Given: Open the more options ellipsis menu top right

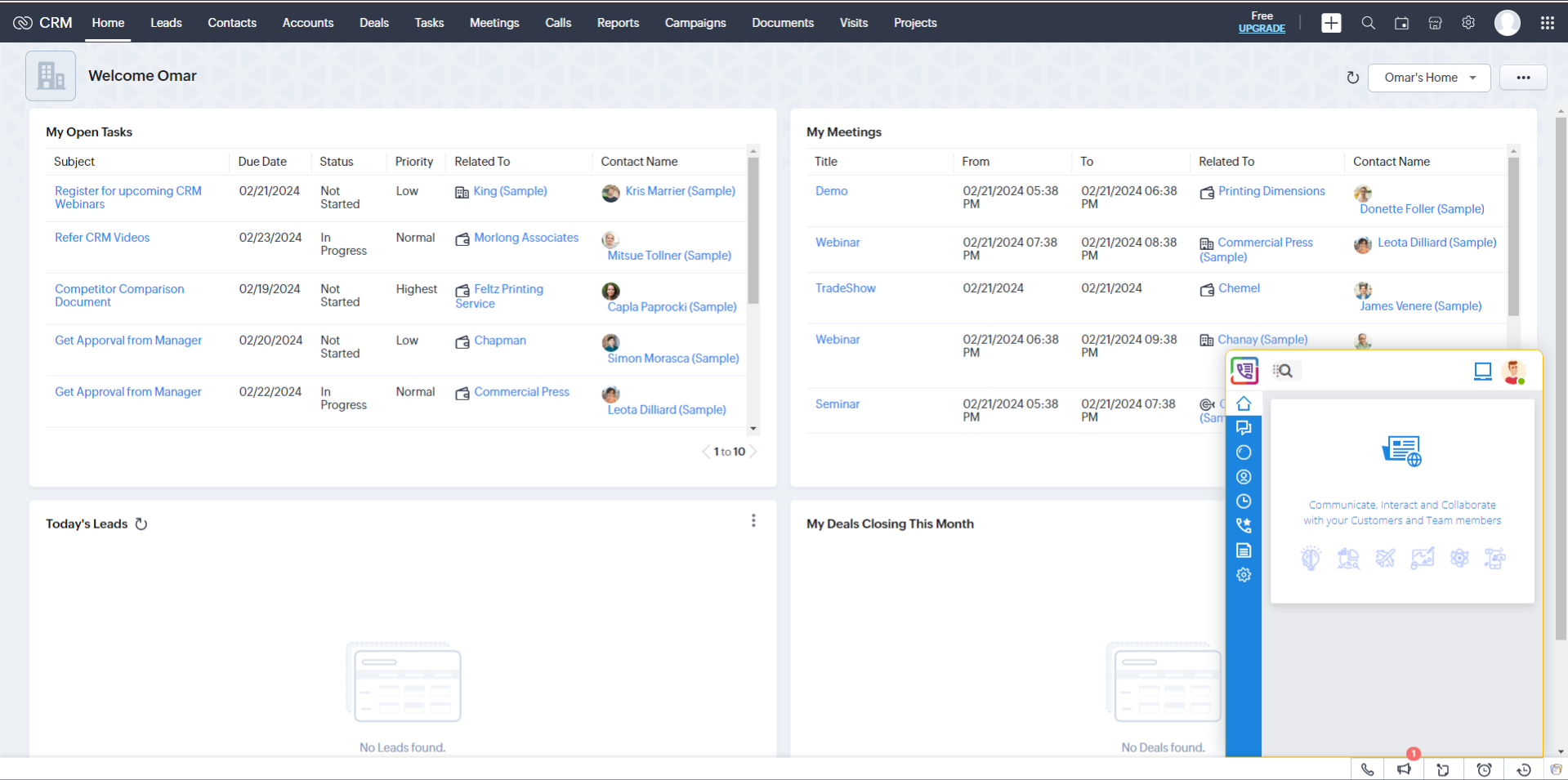Looking at the screenshot, I should [x=1523, y=78].
